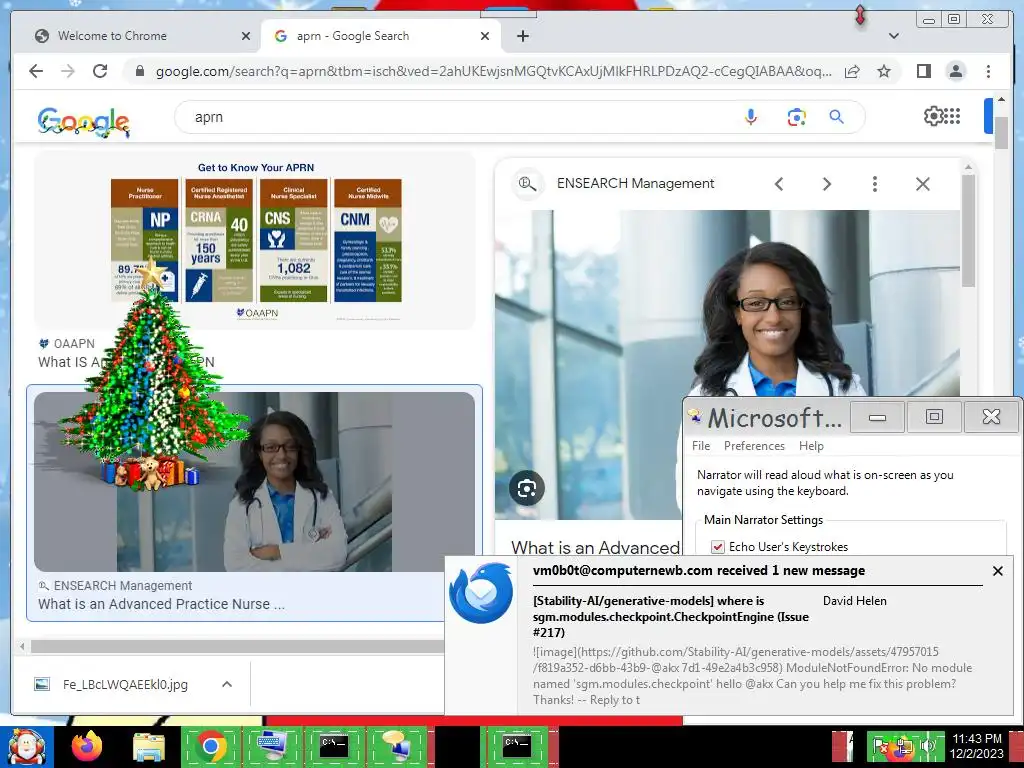Image resolution: width=1024 pixels, height=768 pixels.
Task: Open Thunderbird message about Stability-AI issue
Action: click(x=671, y=616)
